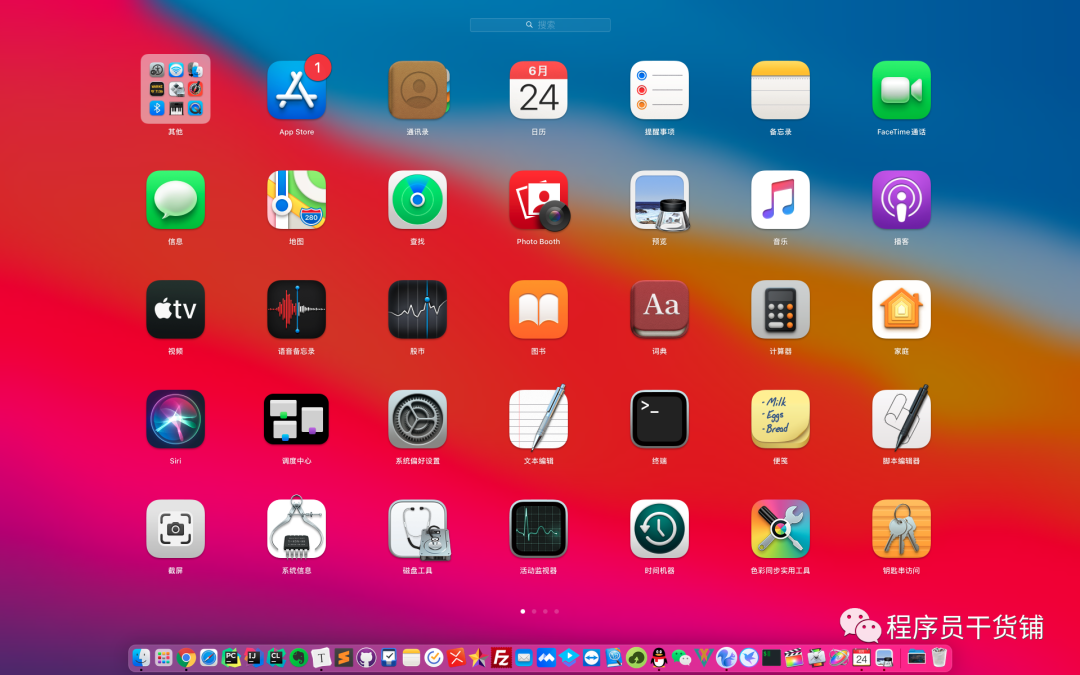The height and width of the screenshot is (675, 1080).
Task: Open the Dock's Calendar icon showing 24
Action: click(861, 658)
